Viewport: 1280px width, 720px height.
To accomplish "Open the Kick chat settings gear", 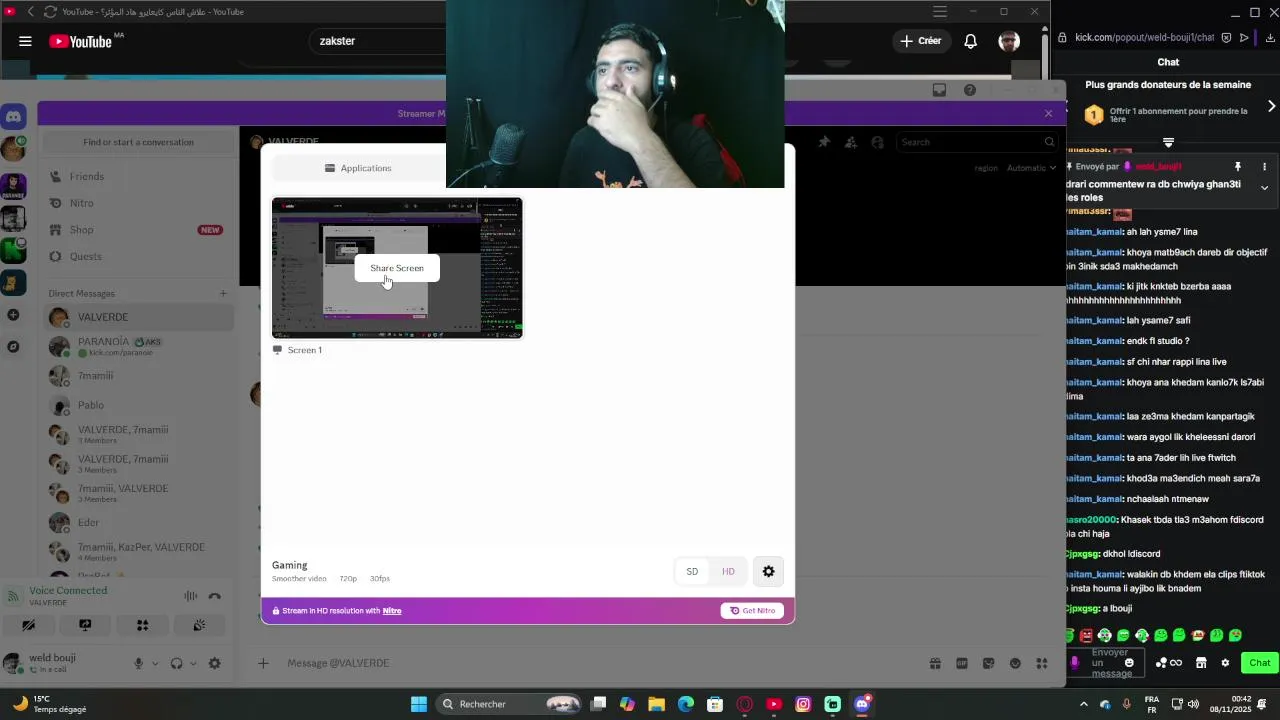I will 1225,663.
